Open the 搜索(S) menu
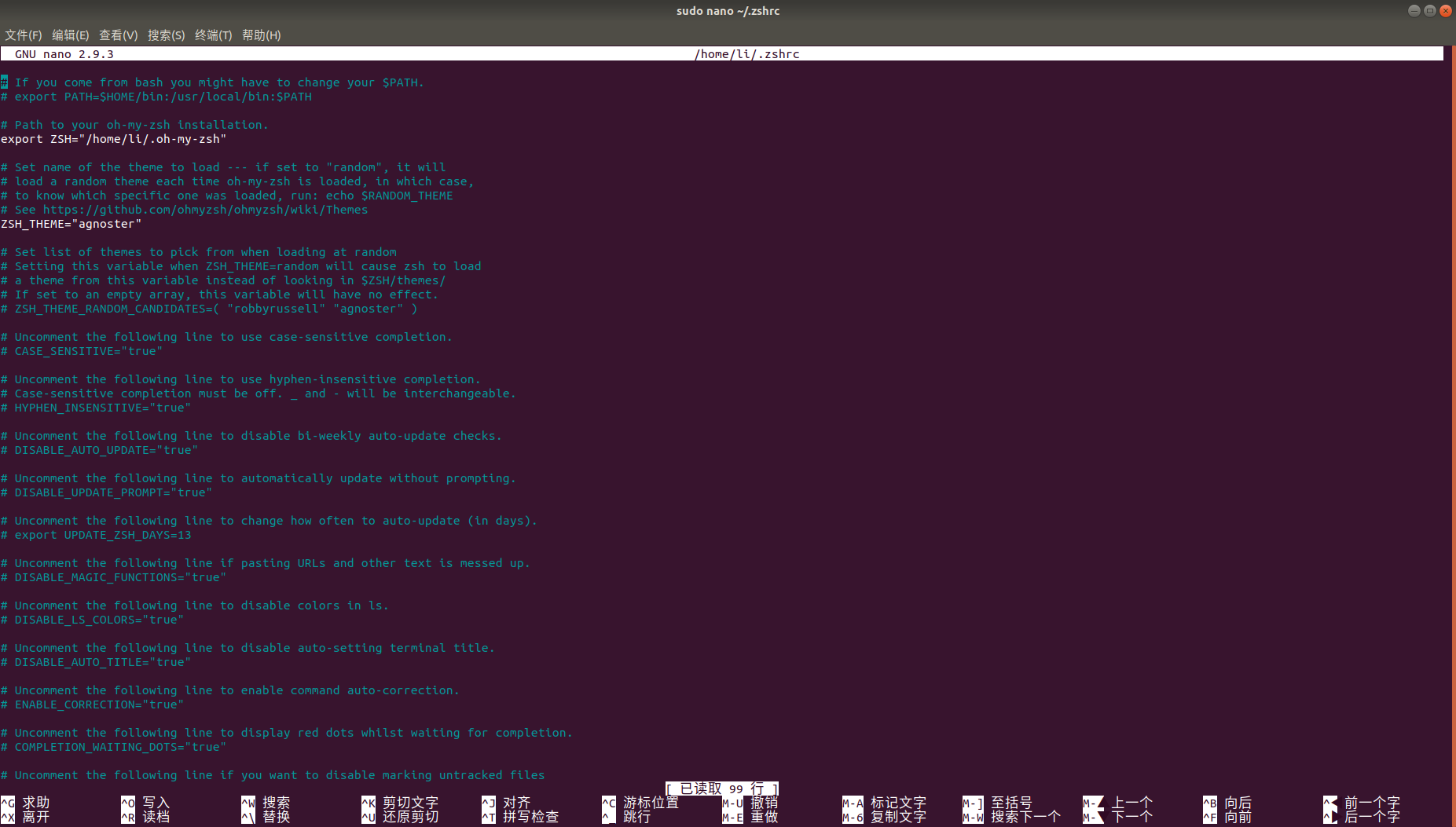 pyautogui.click(x=167, y=35)
